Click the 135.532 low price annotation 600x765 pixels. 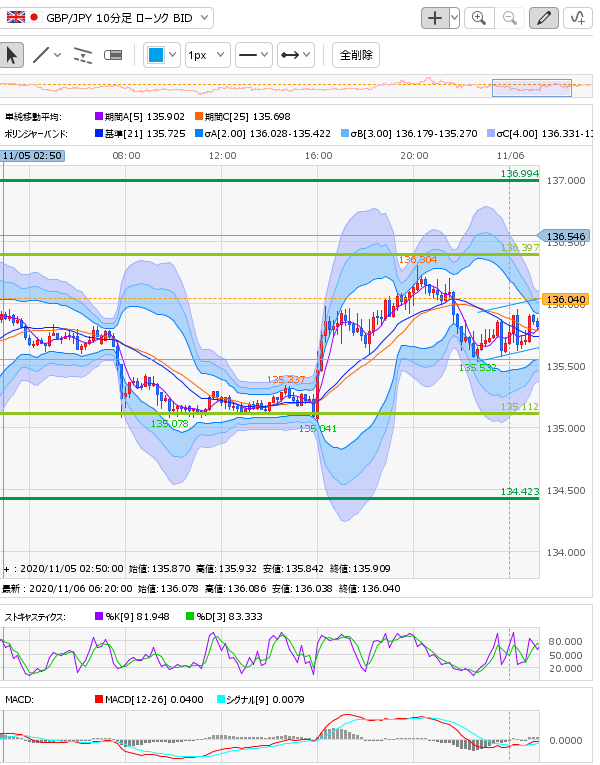click(478, 367)
